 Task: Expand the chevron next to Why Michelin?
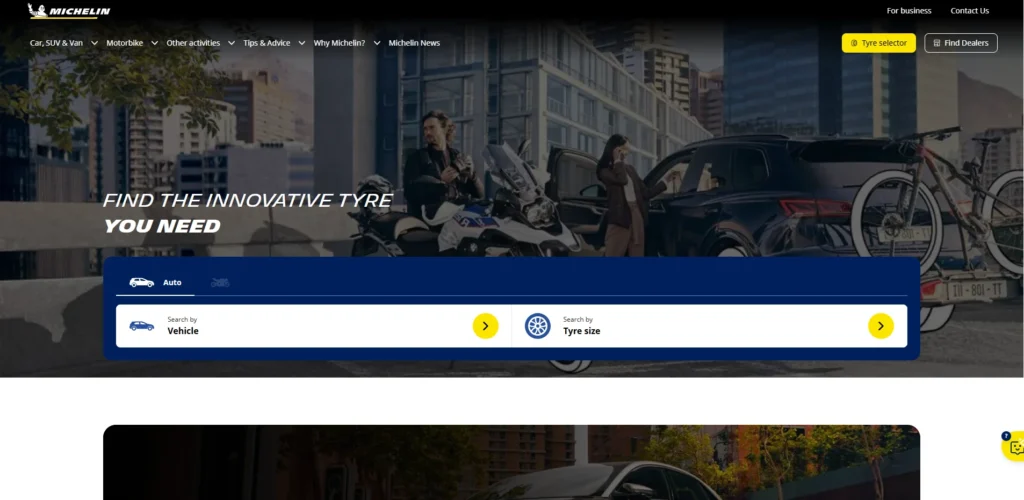click(377, 43)
